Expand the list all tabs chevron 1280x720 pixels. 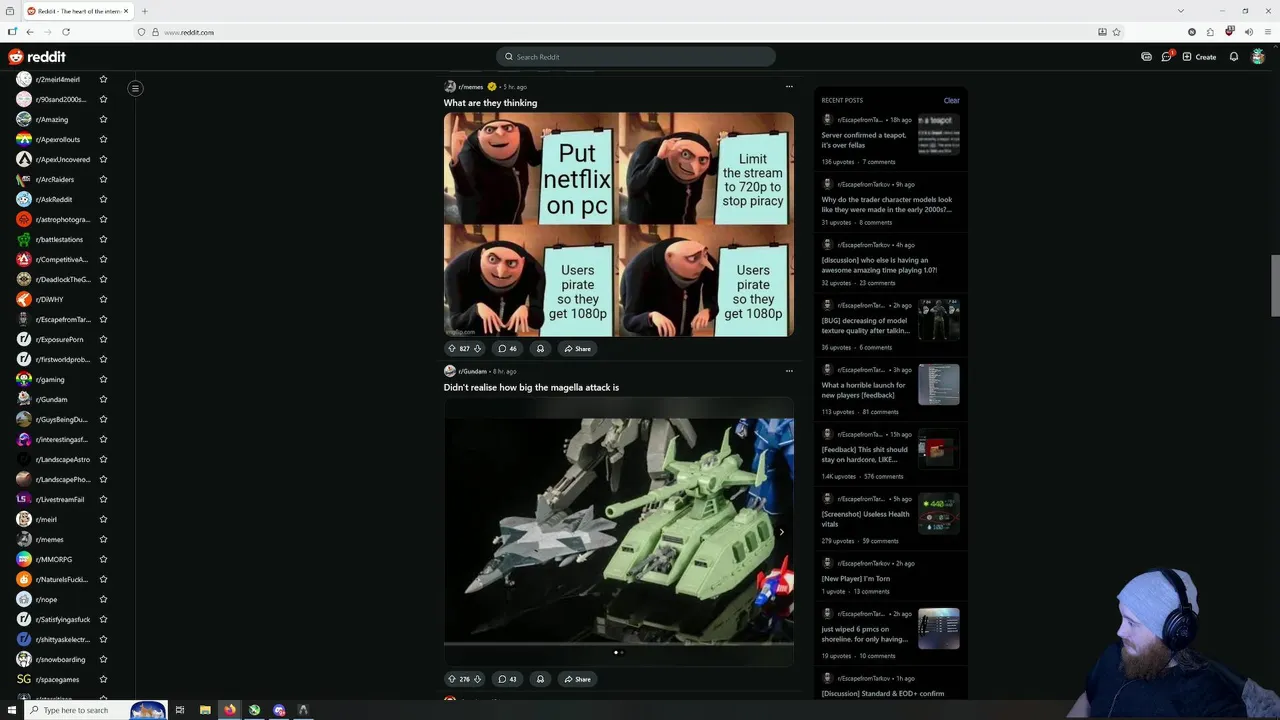point(1181,11)
